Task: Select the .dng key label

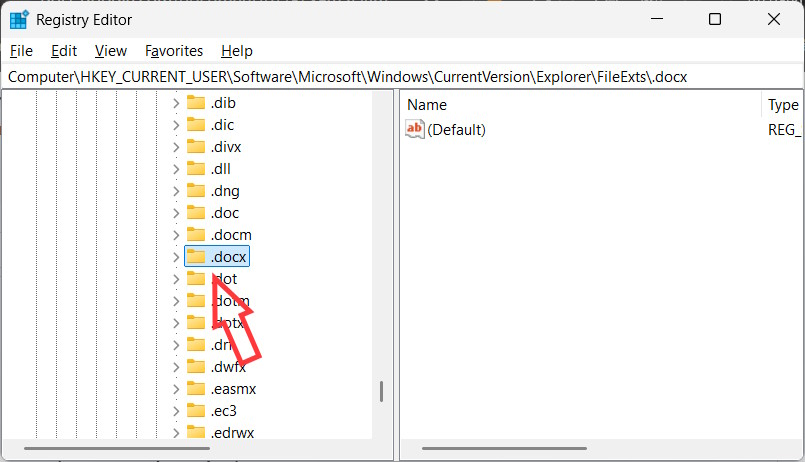Action: (x=225, y=191)
